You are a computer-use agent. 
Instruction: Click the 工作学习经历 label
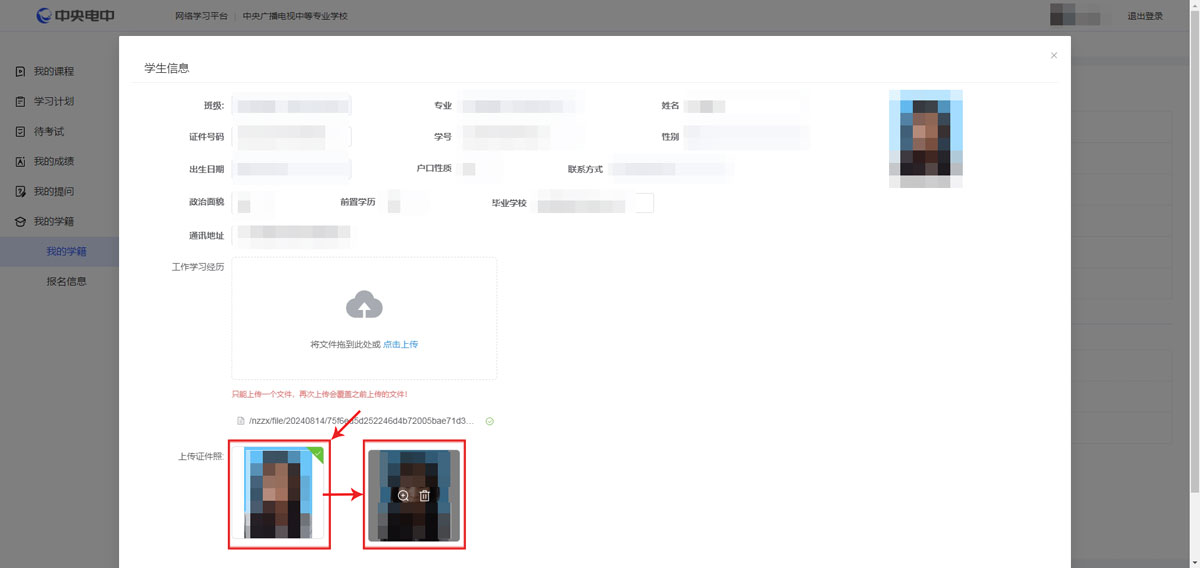click(x=198, y=267)
